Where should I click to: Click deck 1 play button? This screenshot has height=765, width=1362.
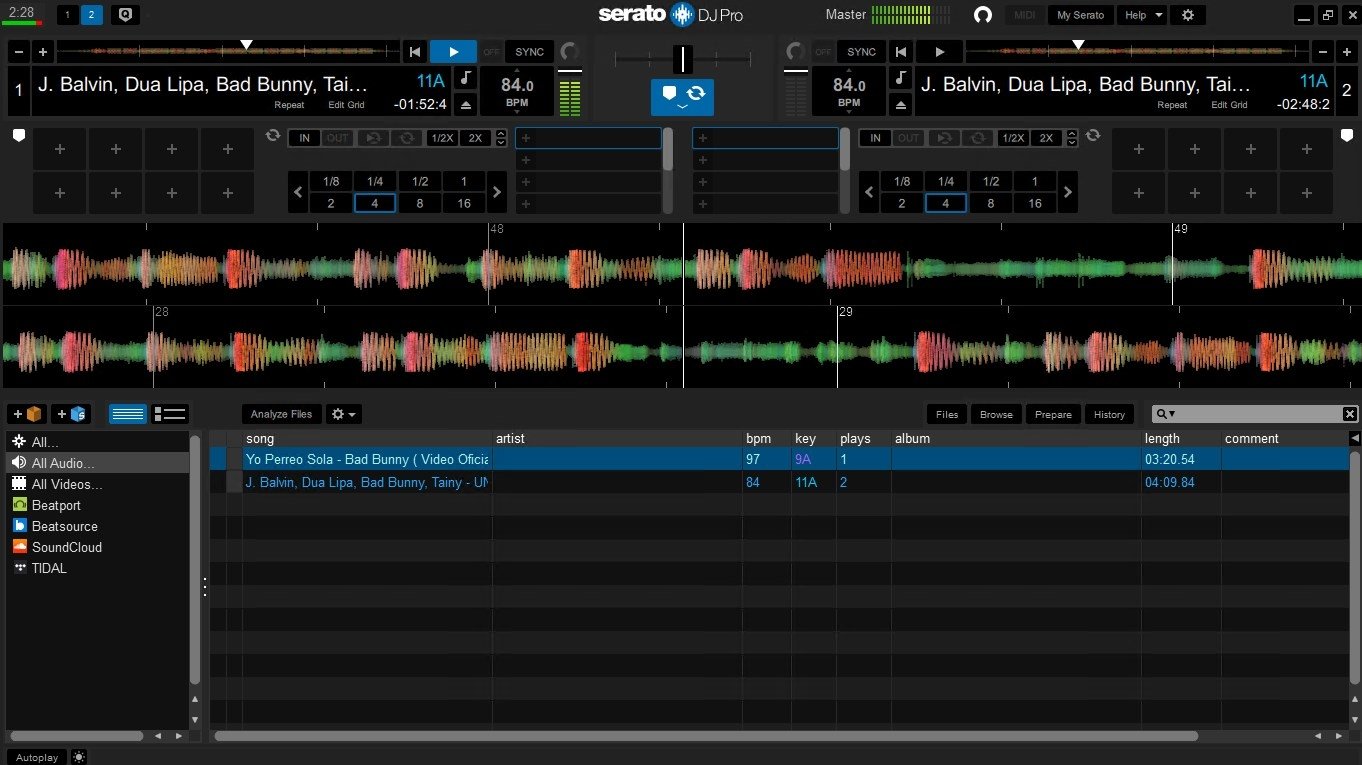pyautogui.click(x=453, y=52)
